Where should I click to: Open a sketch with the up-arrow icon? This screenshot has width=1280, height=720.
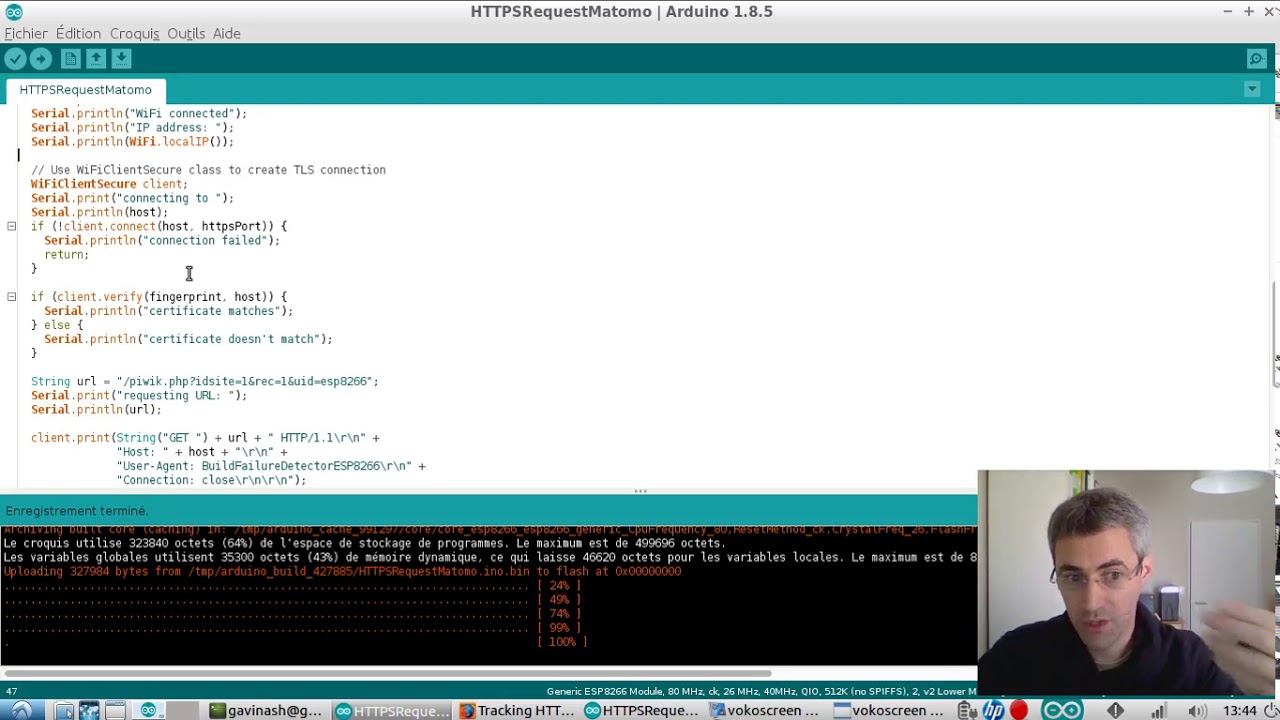[x=96, y=59]
